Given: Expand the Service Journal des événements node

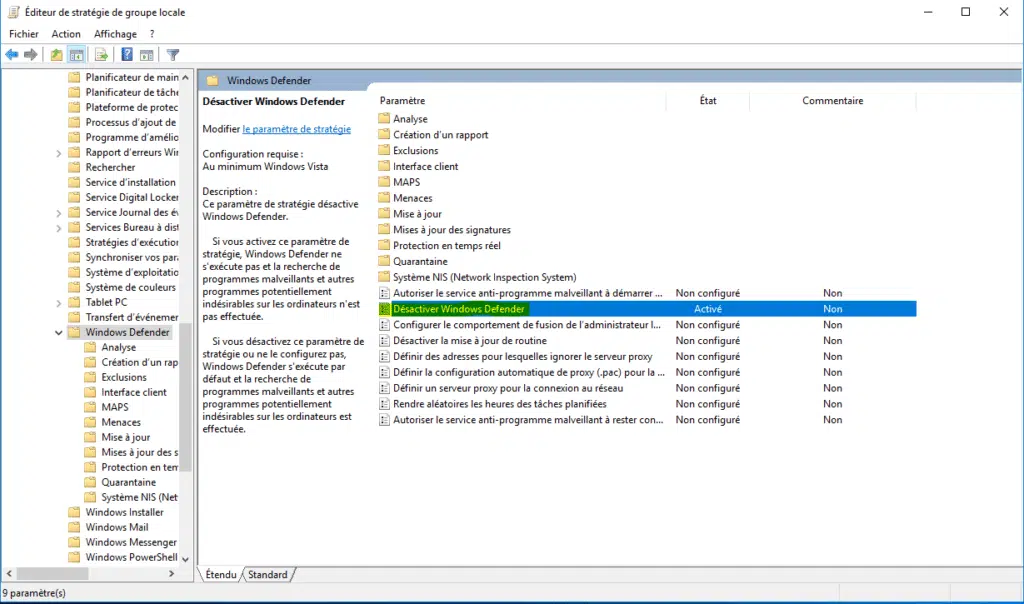Looking at the screenshot, I should (x=59, y=214).
